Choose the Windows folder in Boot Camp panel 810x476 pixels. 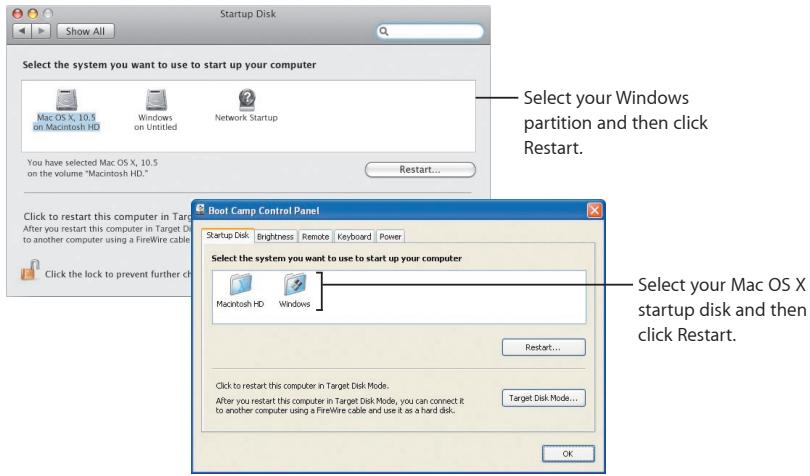pos(294,285)
